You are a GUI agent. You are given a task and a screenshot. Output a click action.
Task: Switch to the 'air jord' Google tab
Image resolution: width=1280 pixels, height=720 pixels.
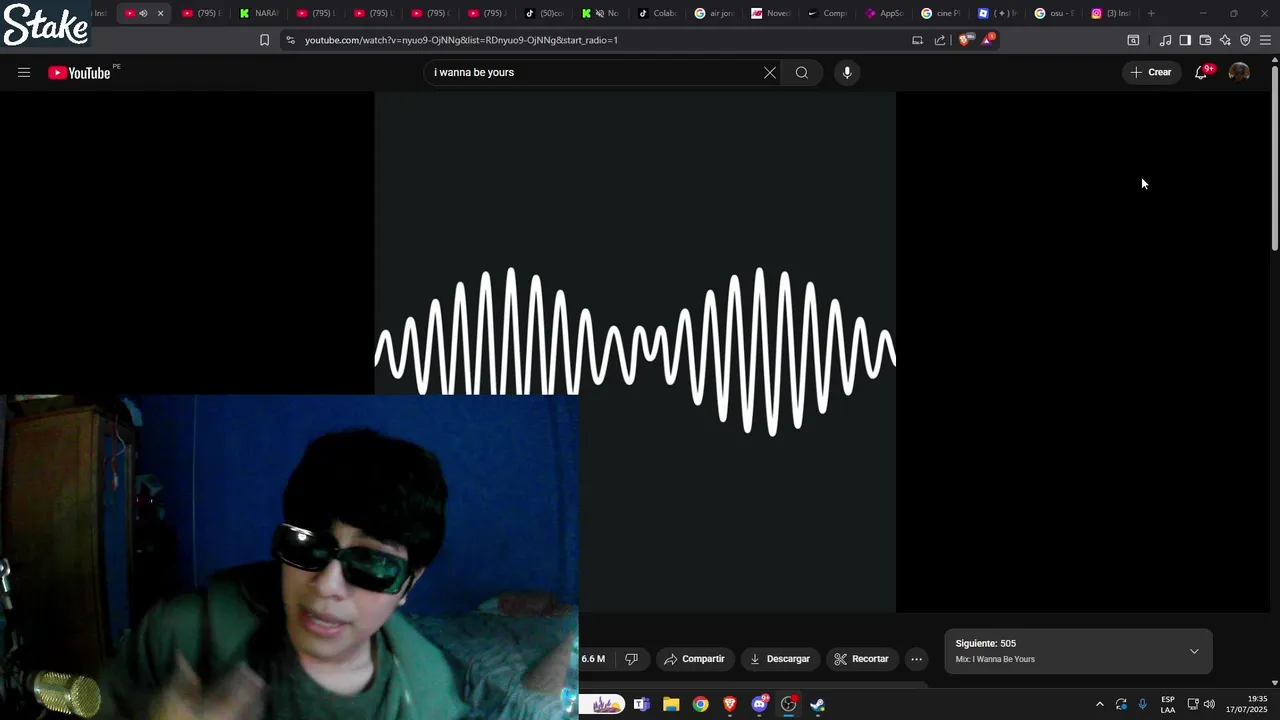pyautogui.click(x=715, y=13)
